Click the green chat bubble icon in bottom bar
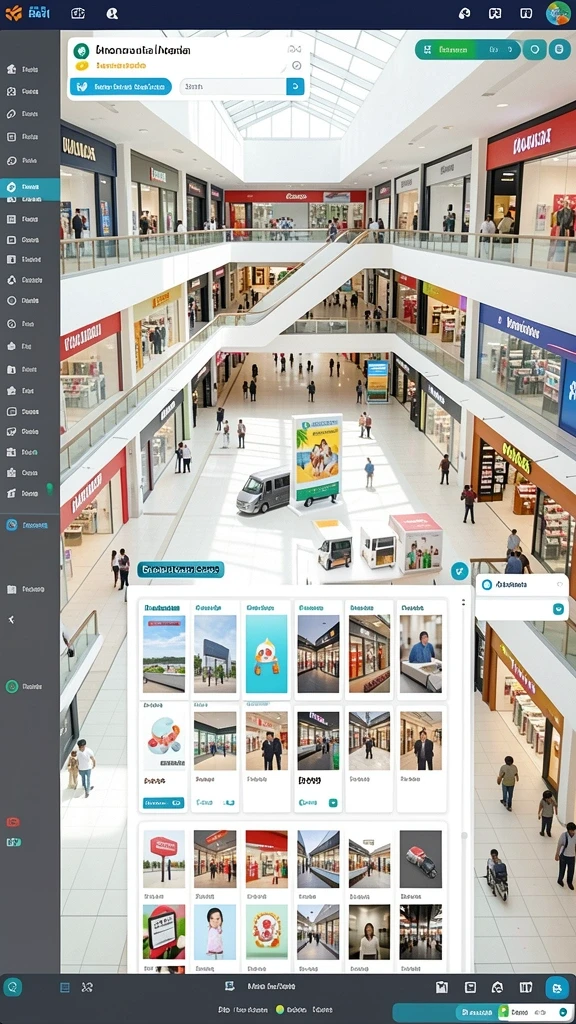Image resolution: width=576 pixels, height=1024 pixels. click(x=12, y=987)
